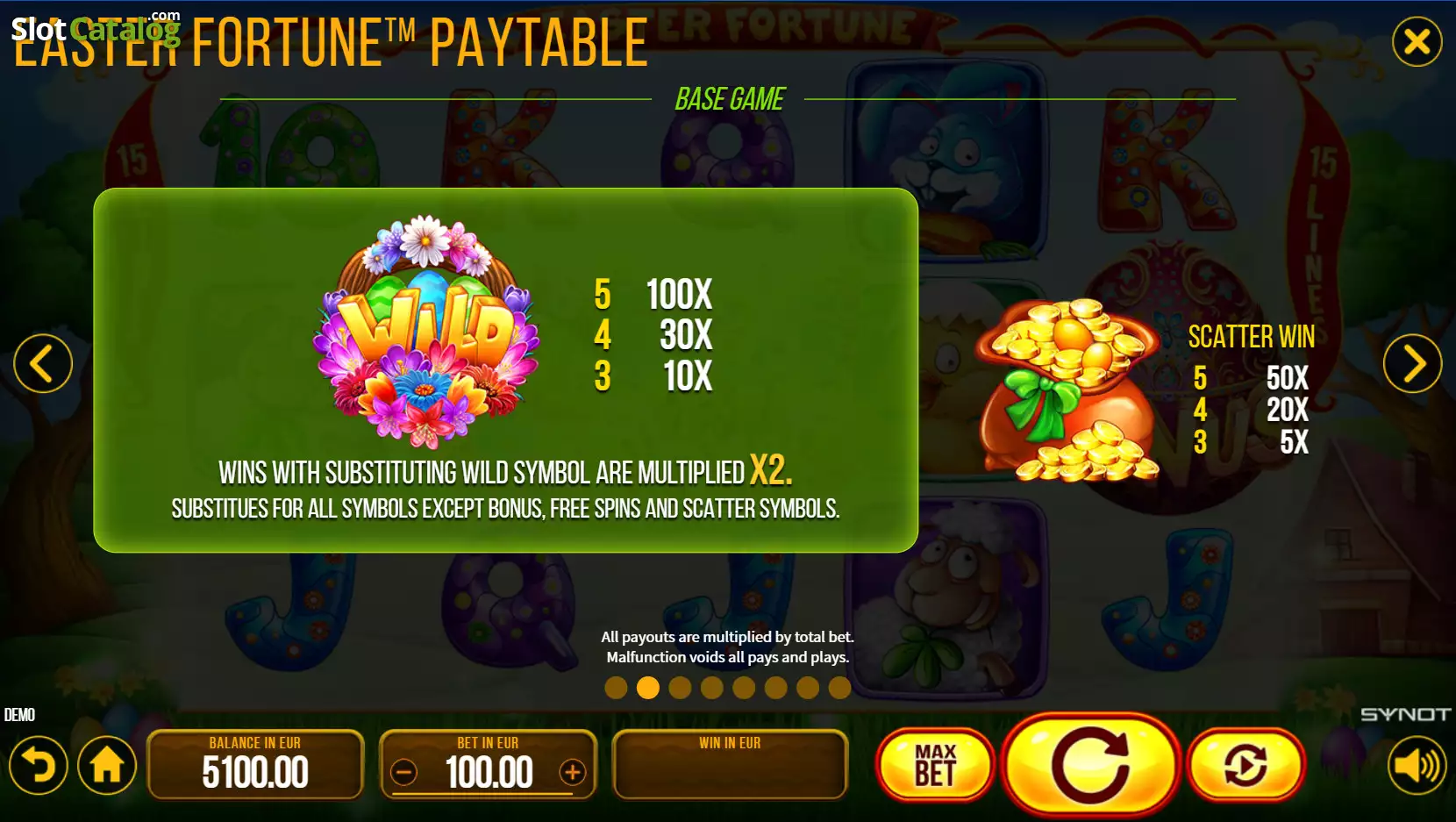Click the back arrow icon above balance
The width and height of the screenshot is (1456, 822).
38,766
